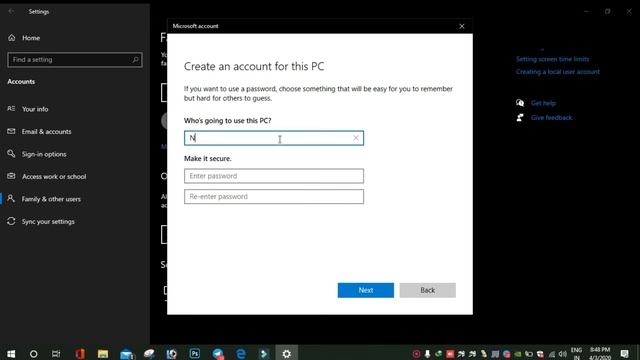Open Setting screen time limits link
The image size is (640, 360).
tap(552, 59)
